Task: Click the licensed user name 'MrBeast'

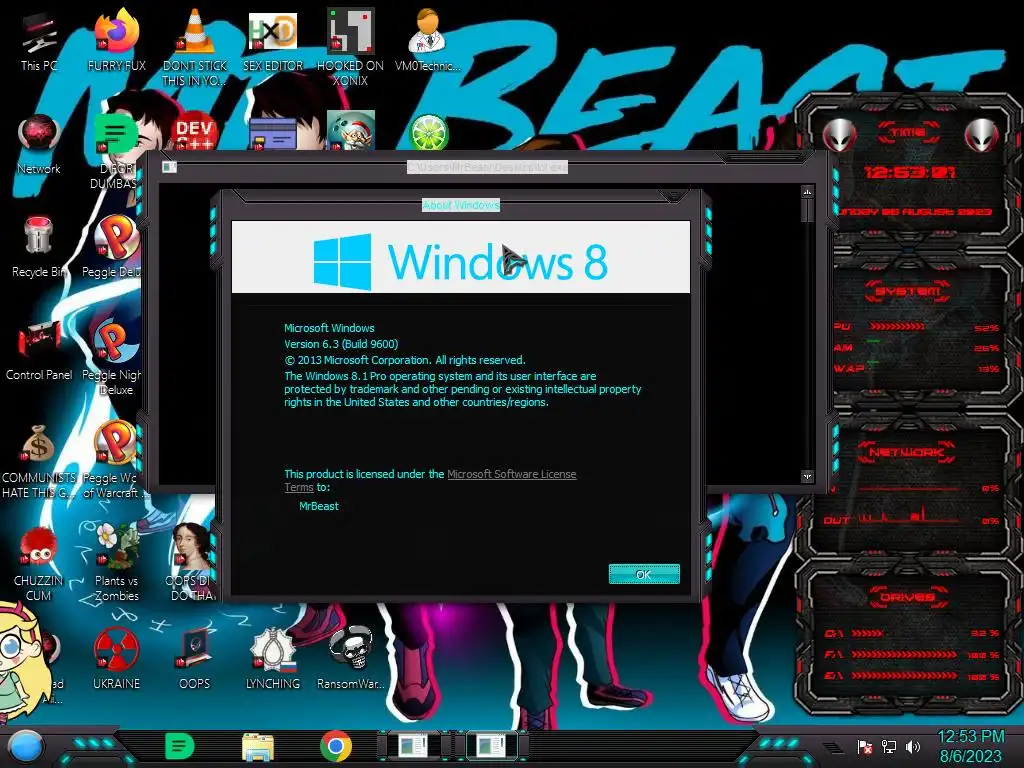Action: pos(319,506)
